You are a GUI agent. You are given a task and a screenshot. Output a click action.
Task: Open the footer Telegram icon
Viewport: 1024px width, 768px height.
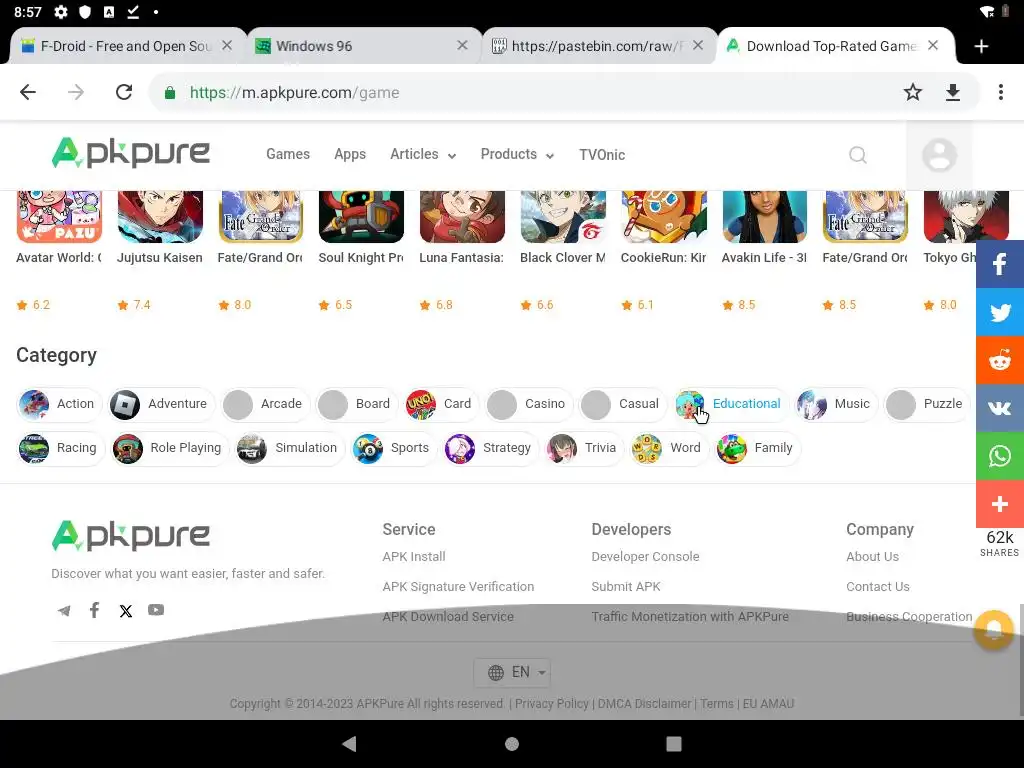[x=64, y=611]
